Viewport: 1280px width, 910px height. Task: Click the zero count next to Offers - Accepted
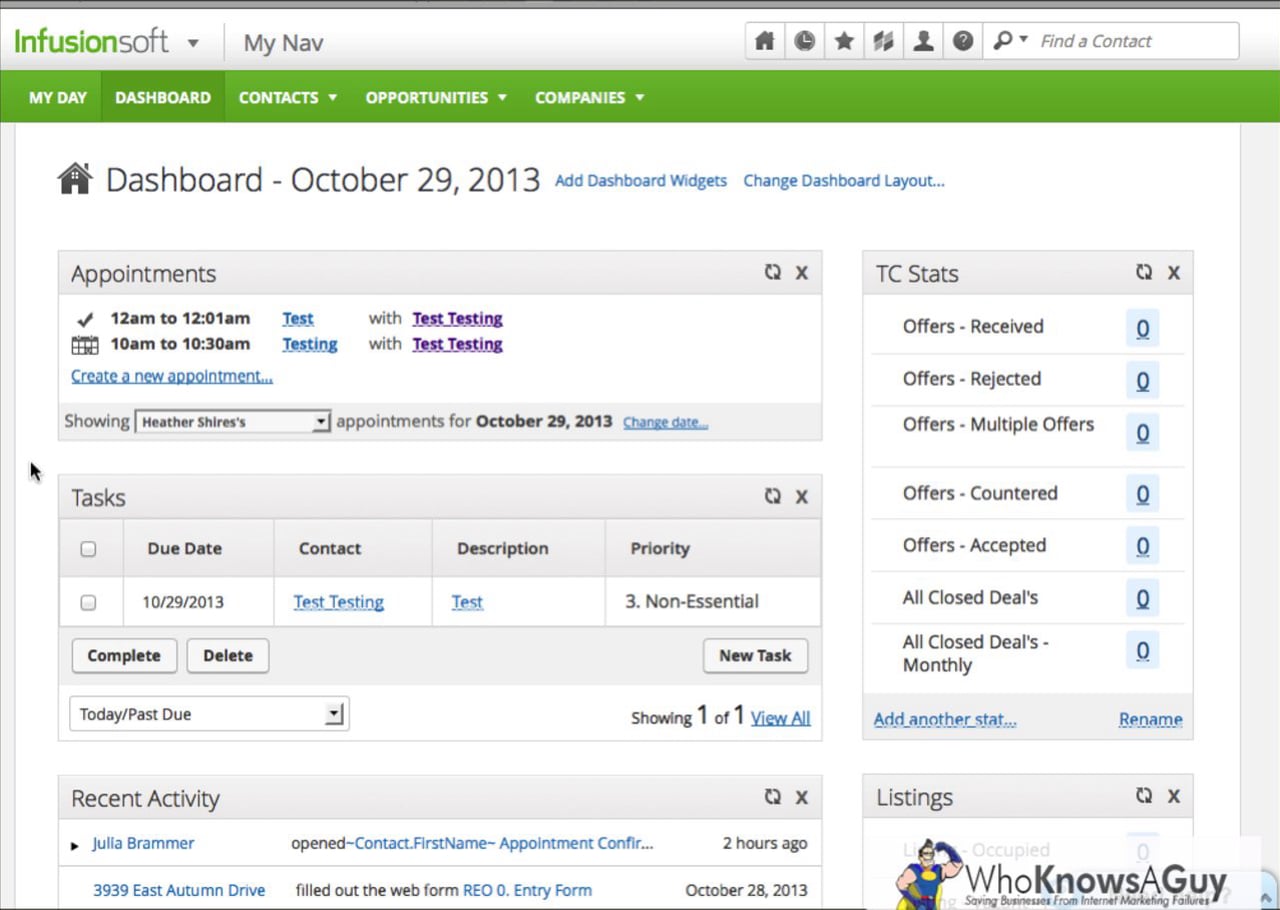(1142, 546)
